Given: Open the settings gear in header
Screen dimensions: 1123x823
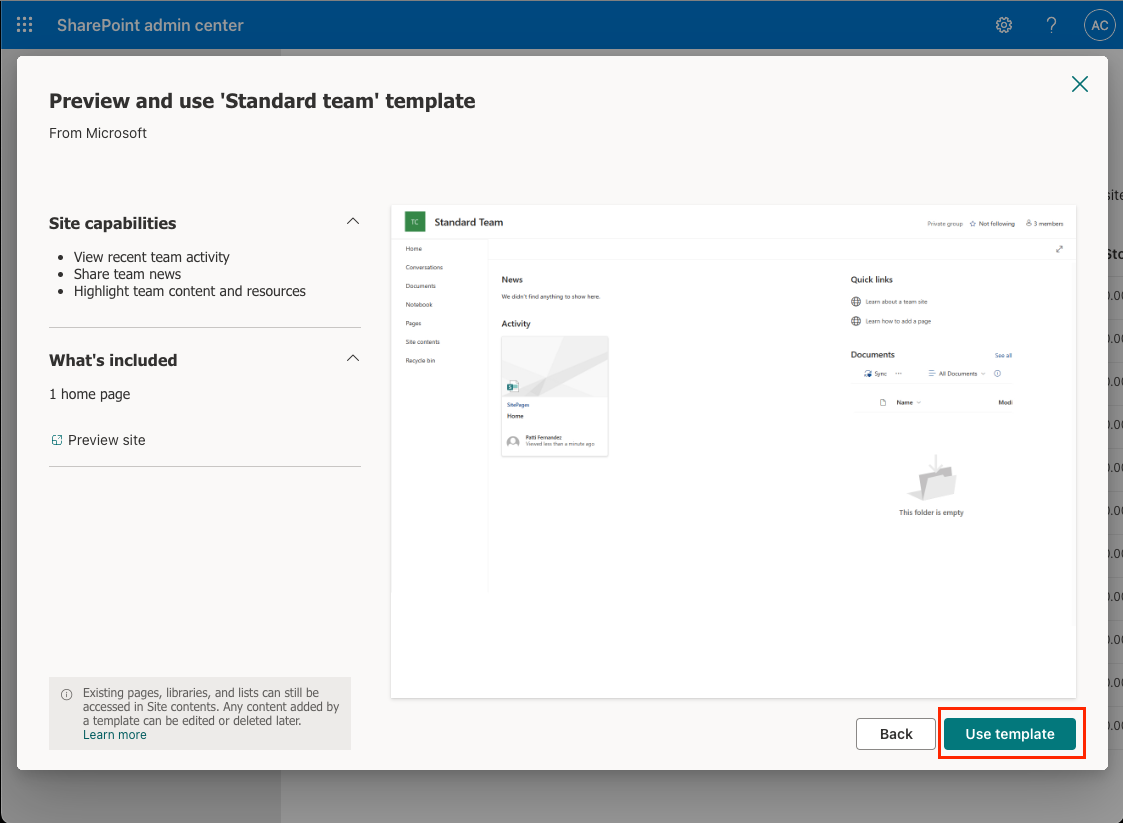Looking at the screenshot, I should tap(1004, 25).
